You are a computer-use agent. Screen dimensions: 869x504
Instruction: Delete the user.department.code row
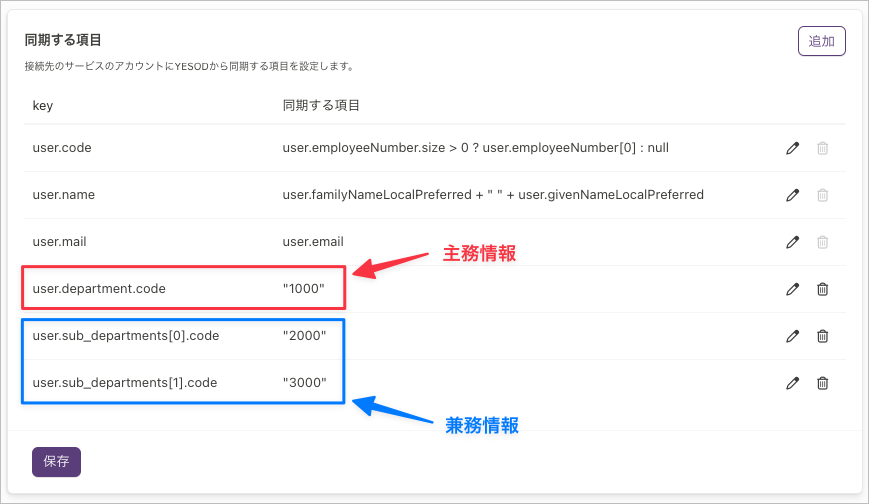(x=822, y=289)
